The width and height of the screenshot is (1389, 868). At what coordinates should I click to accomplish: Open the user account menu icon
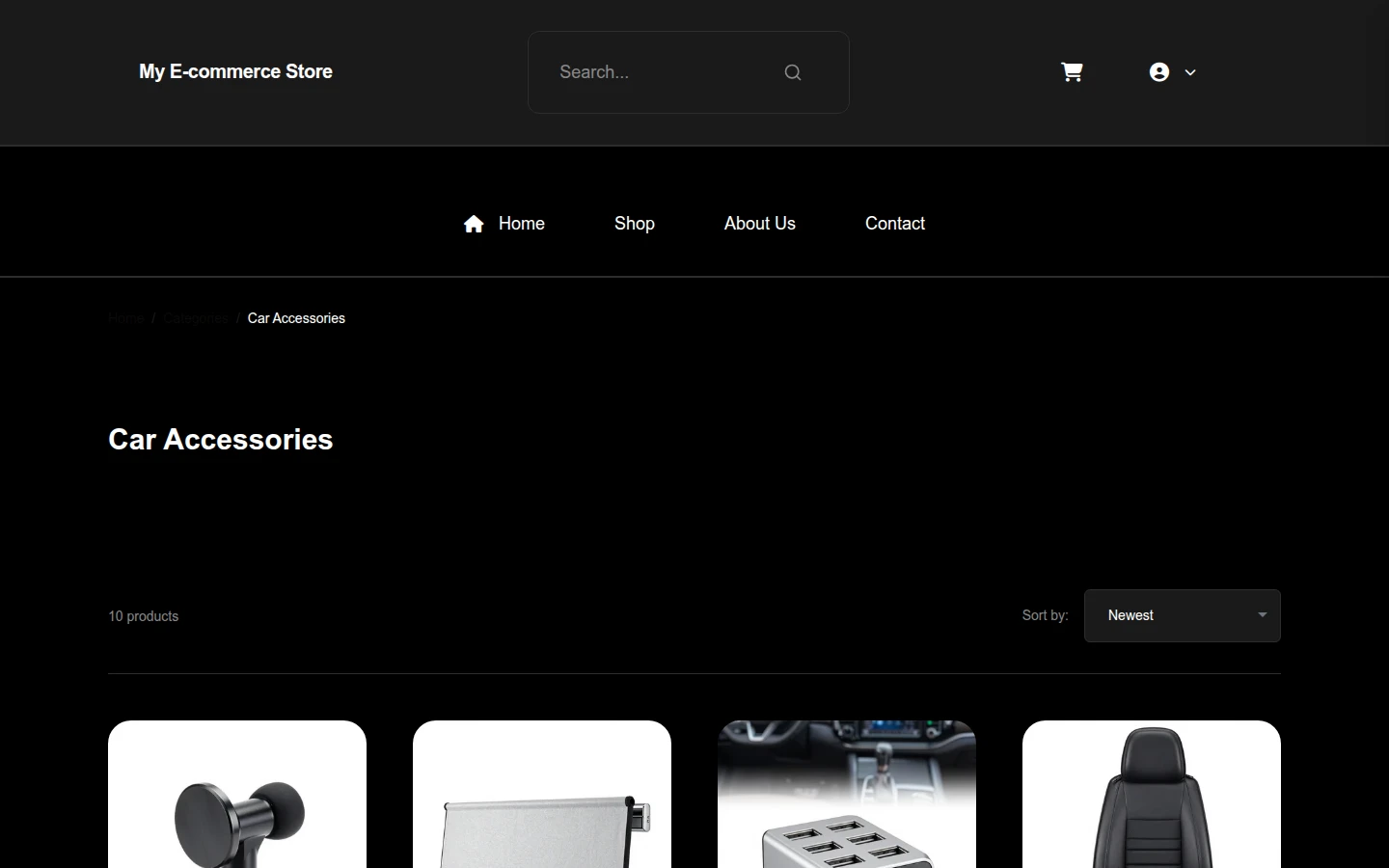tap(1159, 72)
